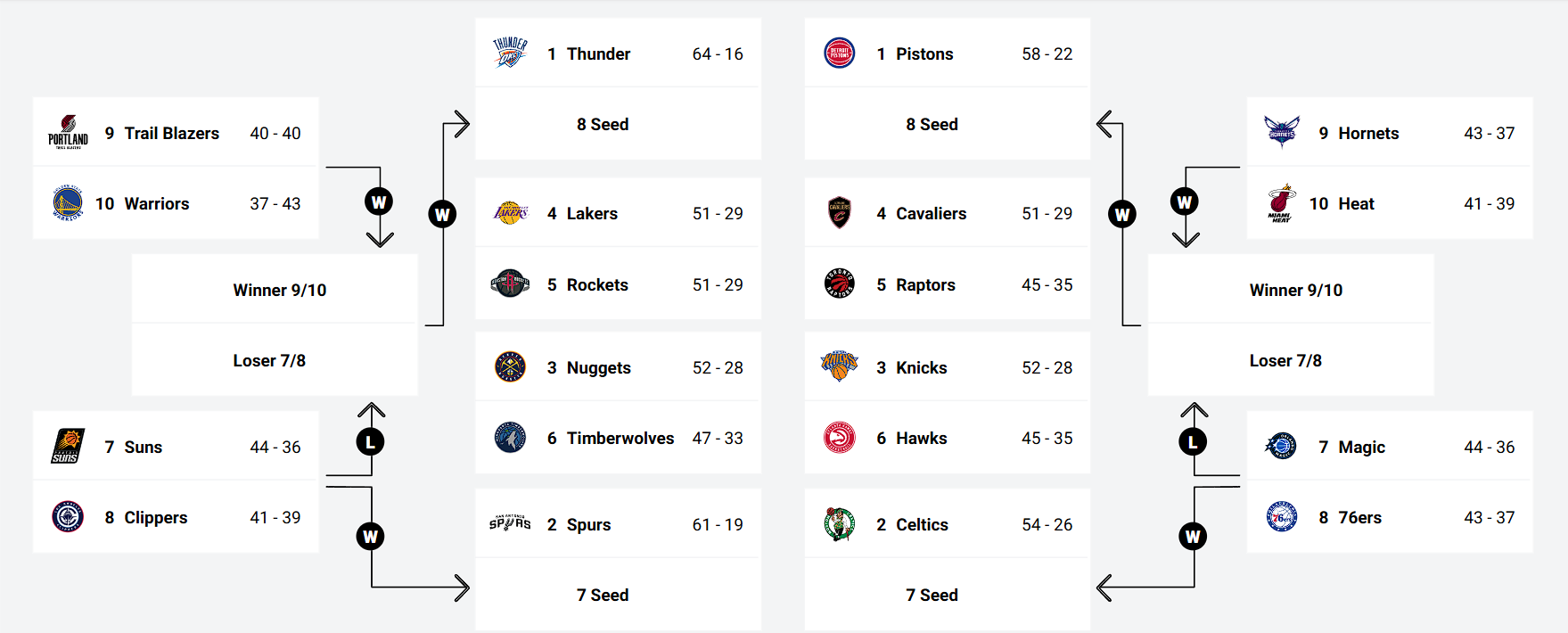Open the Hornets team name link
1568x633 pixels.
pyautogui.click(x=1367, y=133)
